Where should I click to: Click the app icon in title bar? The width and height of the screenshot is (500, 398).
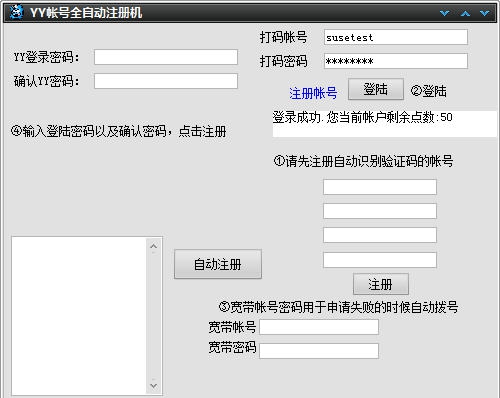pos(16,12)
